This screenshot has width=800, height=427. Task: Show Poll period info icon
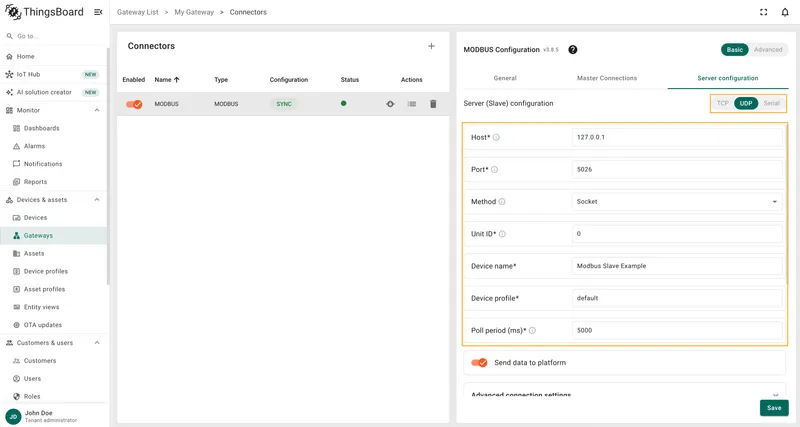(532, 331)
